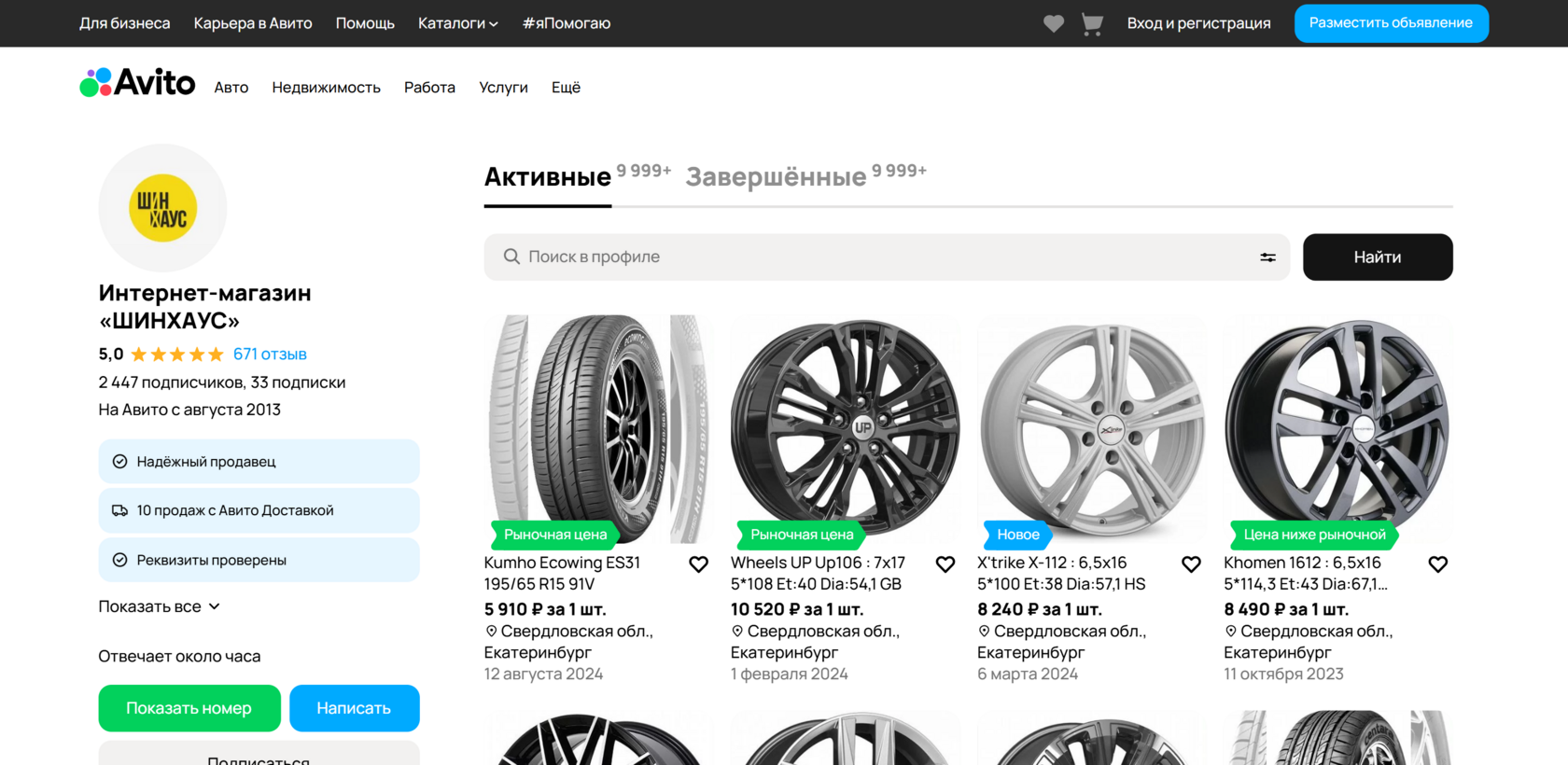Open Карьера в Авито link

tap(253, 23)
